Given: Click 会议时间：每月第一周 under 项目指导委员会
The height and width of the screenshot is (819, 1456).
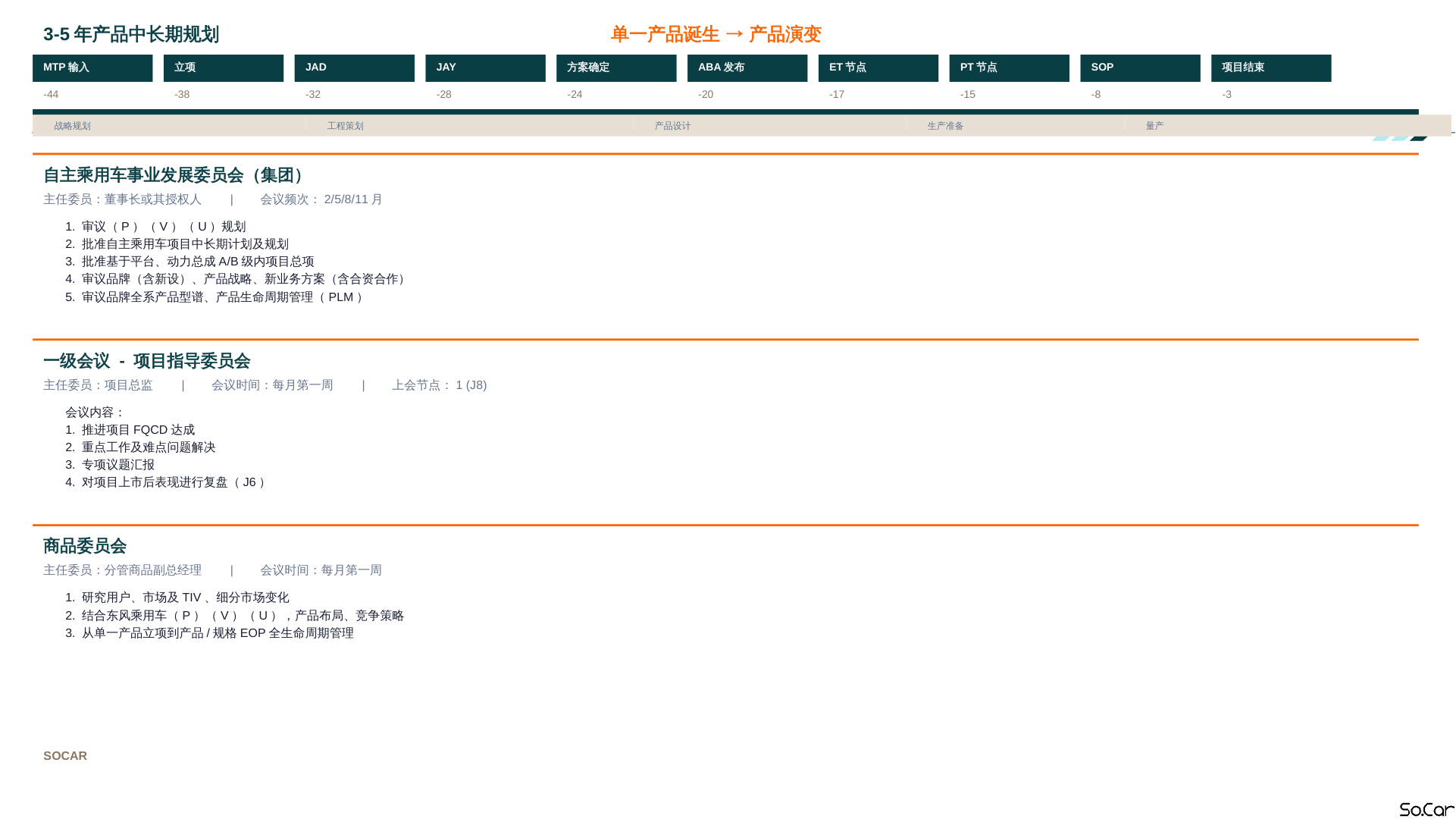Looking at the screenshot, I should 272,385.
